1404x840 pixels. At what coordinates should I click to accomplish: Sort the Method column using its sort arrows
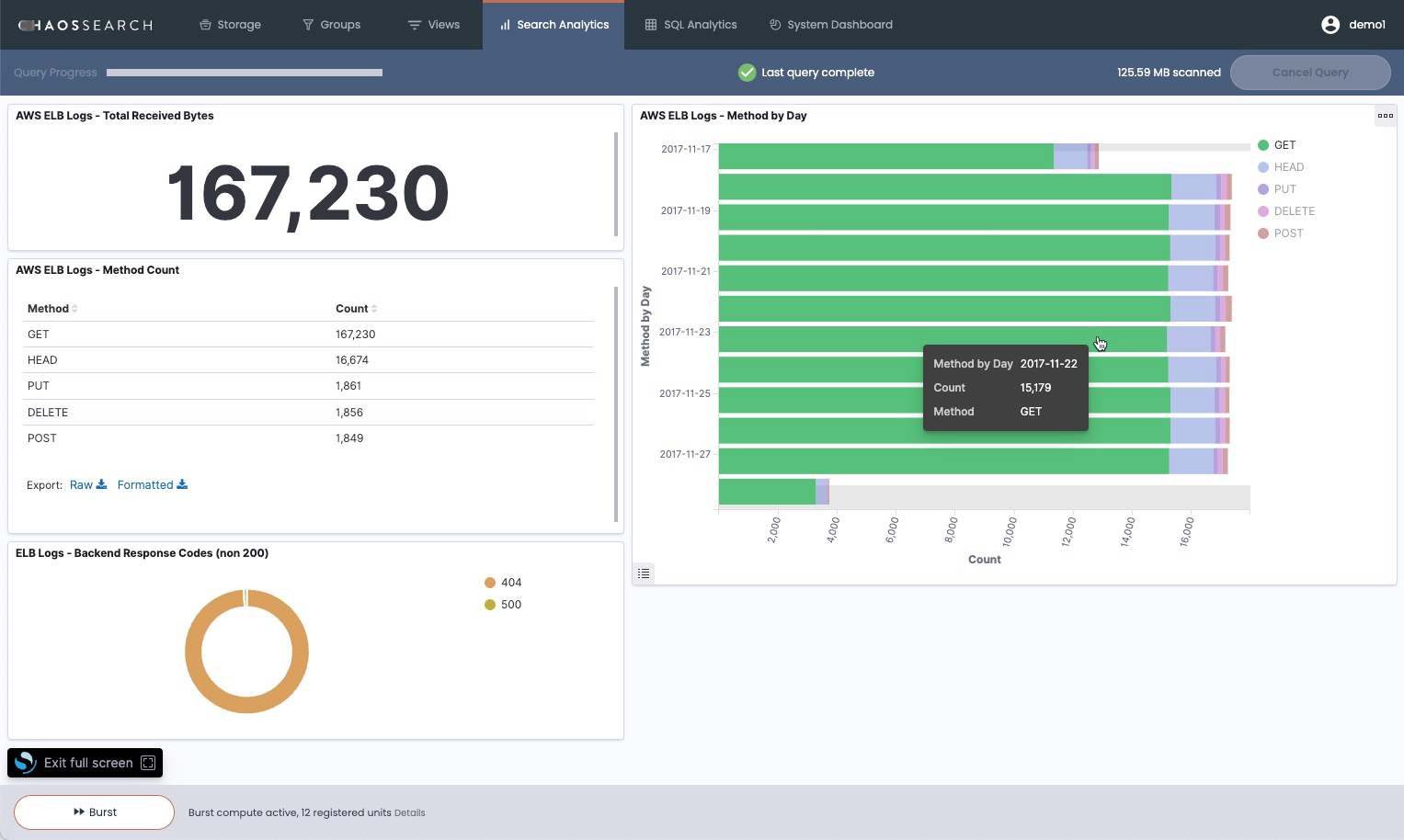(74, 309)
